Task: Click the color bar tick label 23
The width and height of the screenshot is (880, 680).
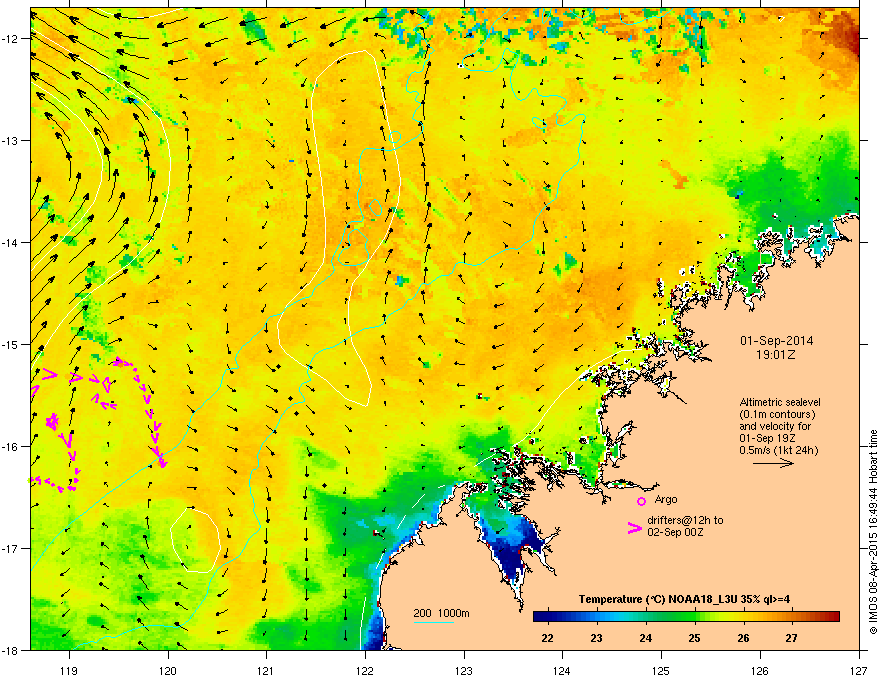Action: 596,638
